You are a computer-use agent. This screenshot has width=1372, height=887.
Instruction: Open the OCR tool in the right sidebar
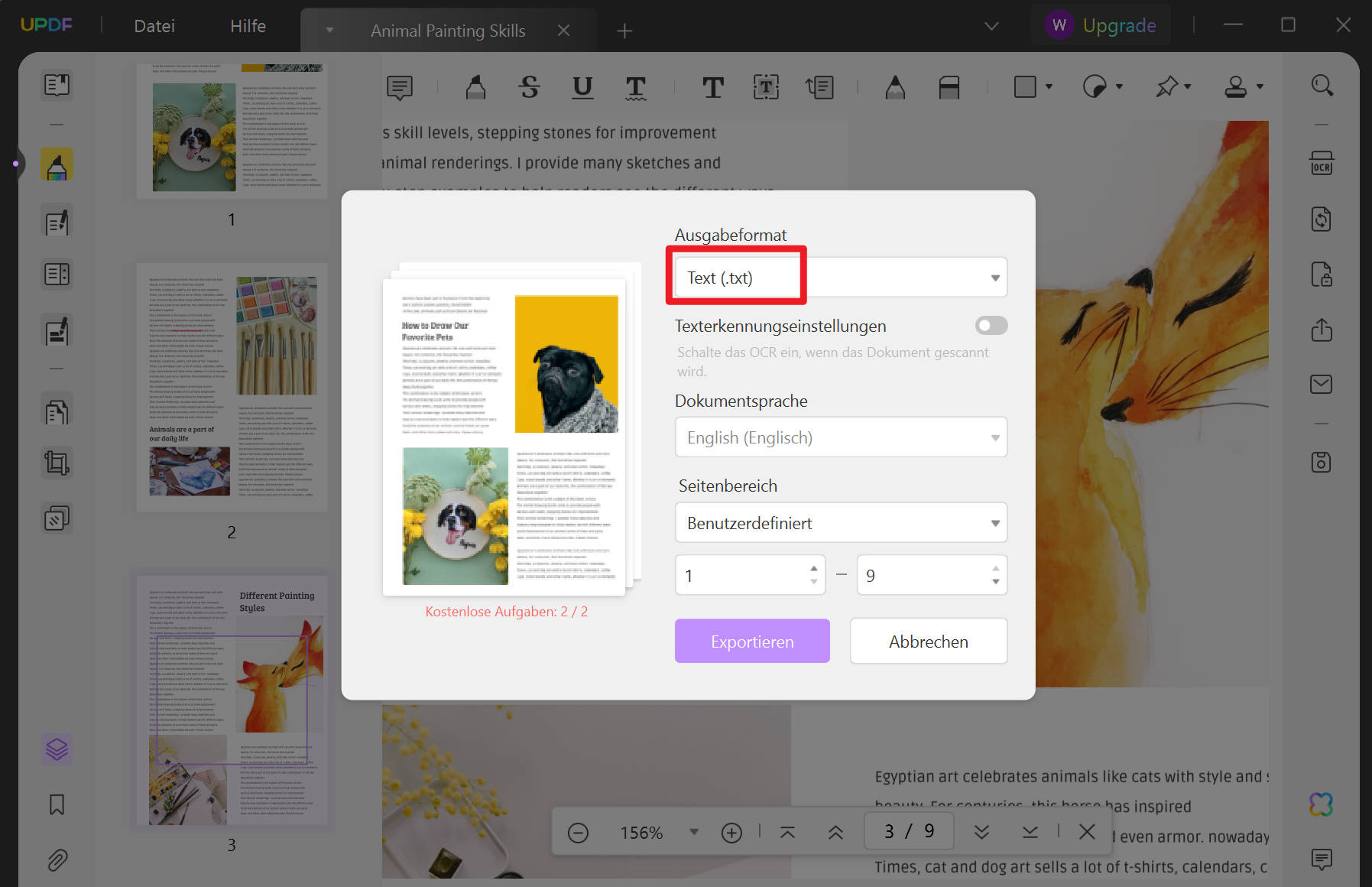pos(1322,163)
